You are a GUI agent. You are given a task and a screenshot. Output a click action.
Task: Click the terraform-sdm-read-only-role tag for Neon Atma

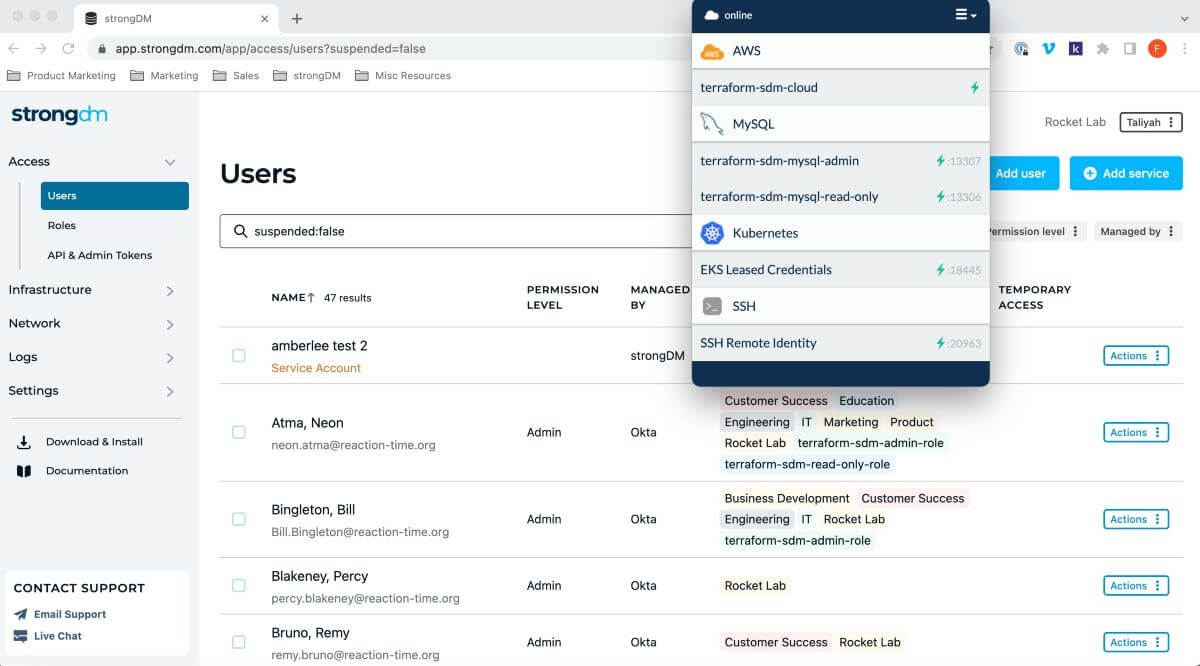pyautogui.click(x=807, y=464)
